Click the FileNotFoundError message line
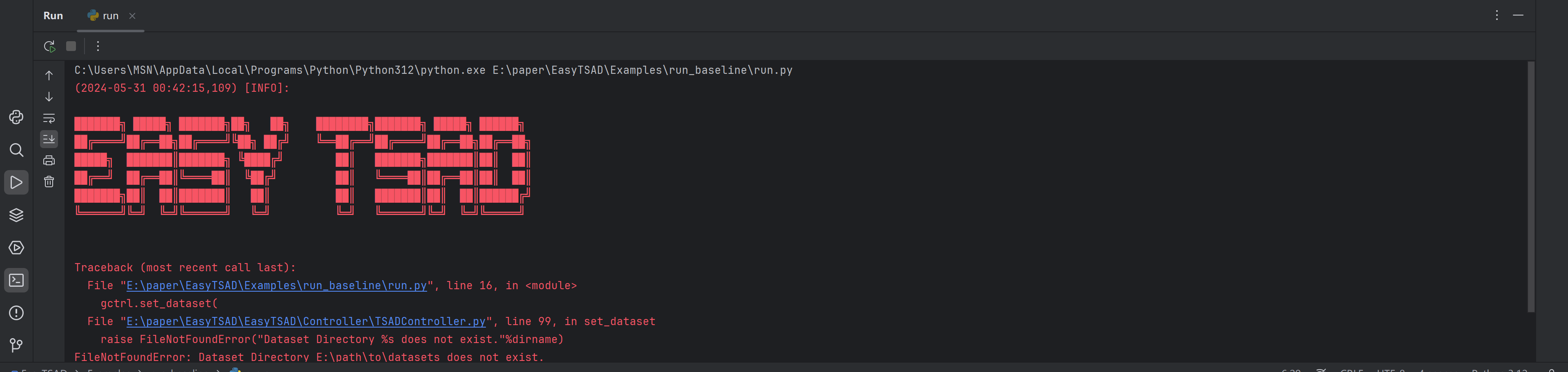Screen dimensions: 1568x372 tap(309, 357)
